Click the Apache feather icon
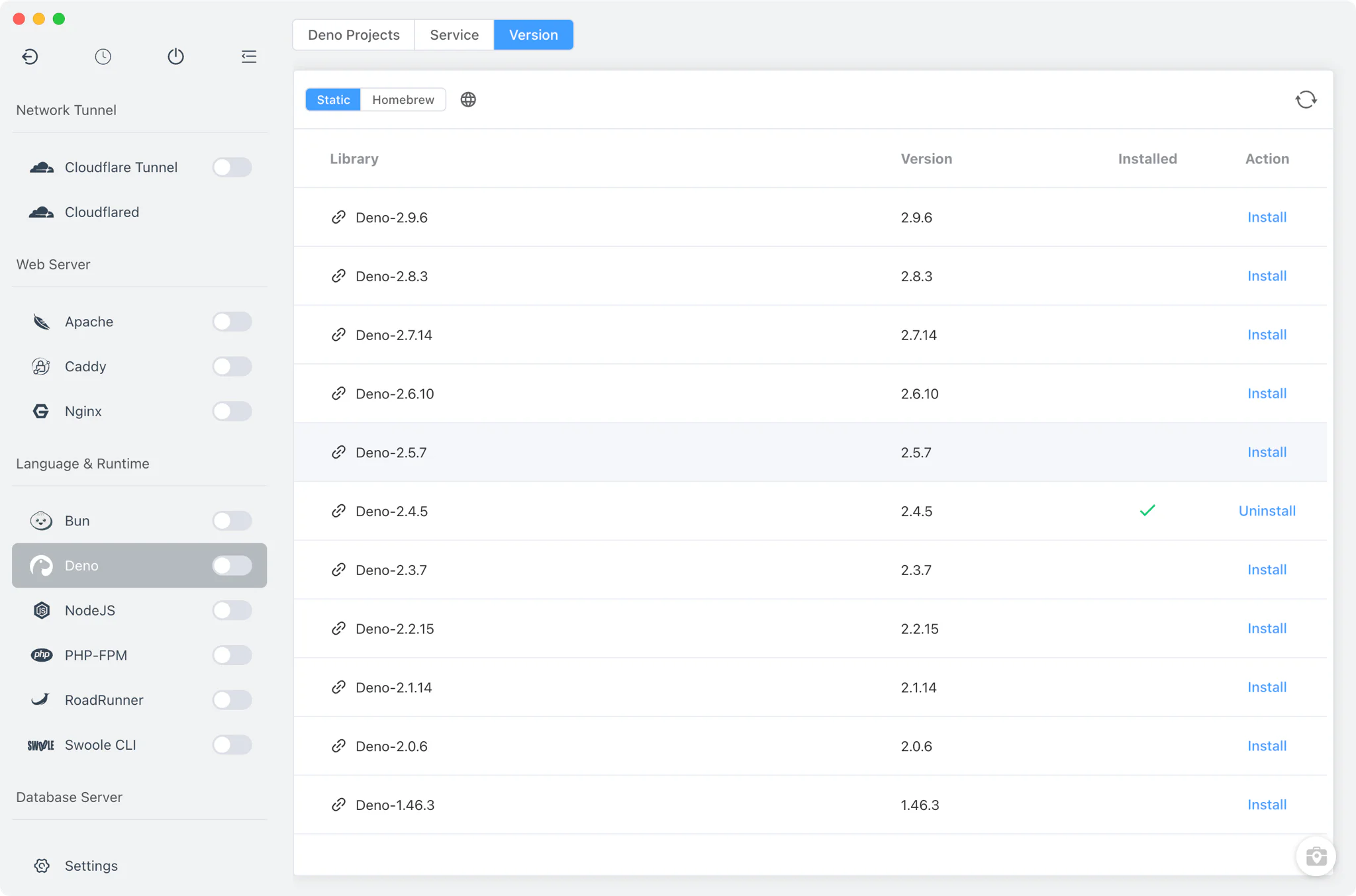This screenshot has height=896, width=1356. click(42, 322)
